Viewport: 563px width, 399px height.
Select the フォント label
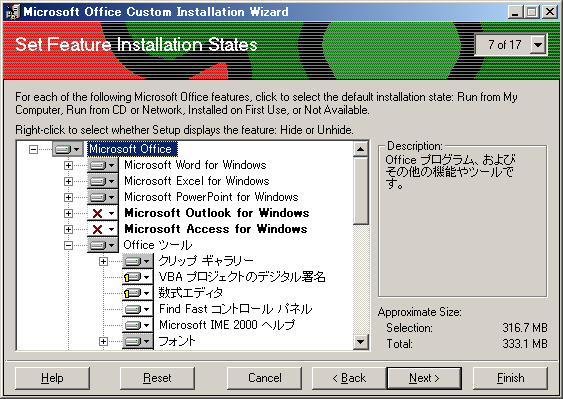point(177,341)
